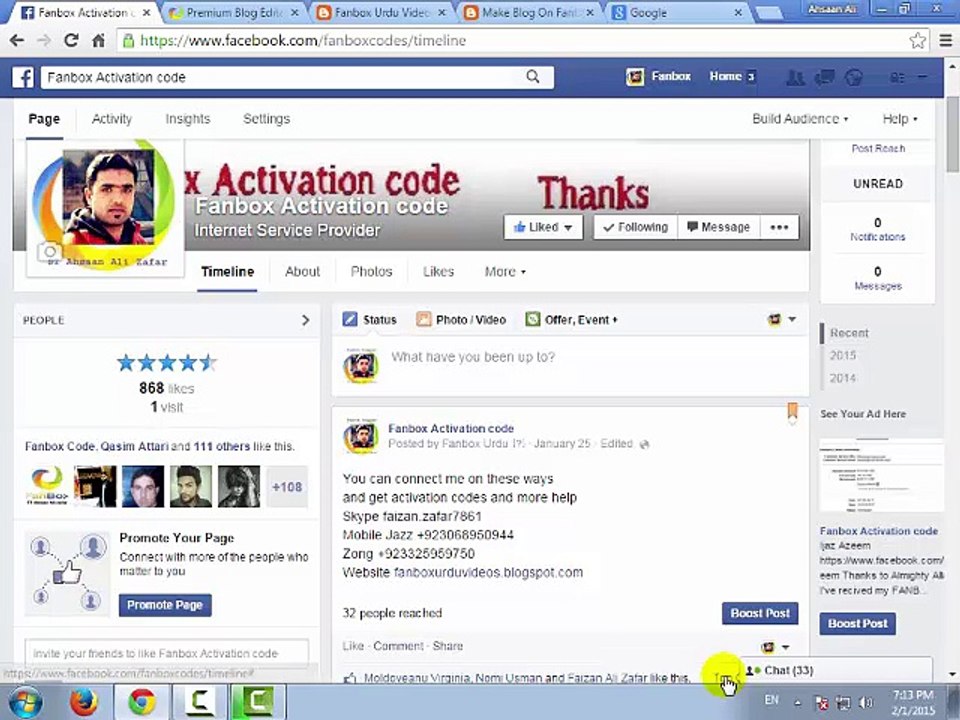Toggle the Following button
960x720 pixels.
pos(636,227)
